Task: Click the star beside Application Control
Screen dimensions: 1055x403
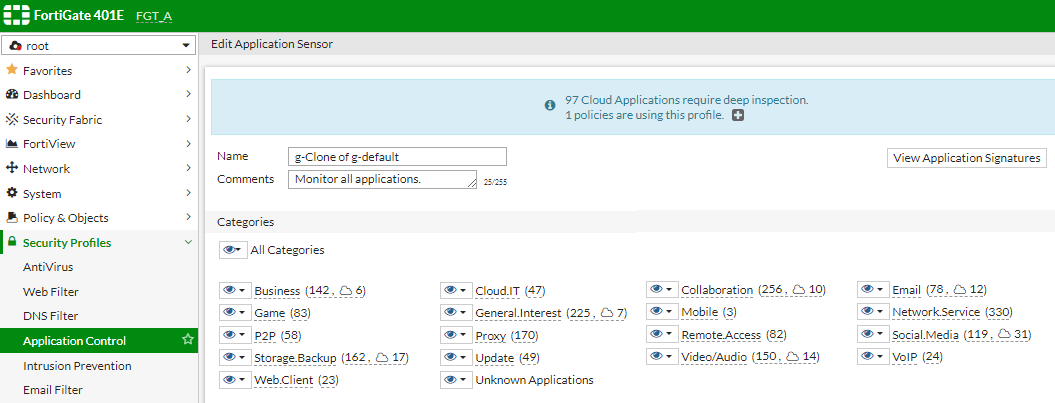Action: tap(187, 341)
